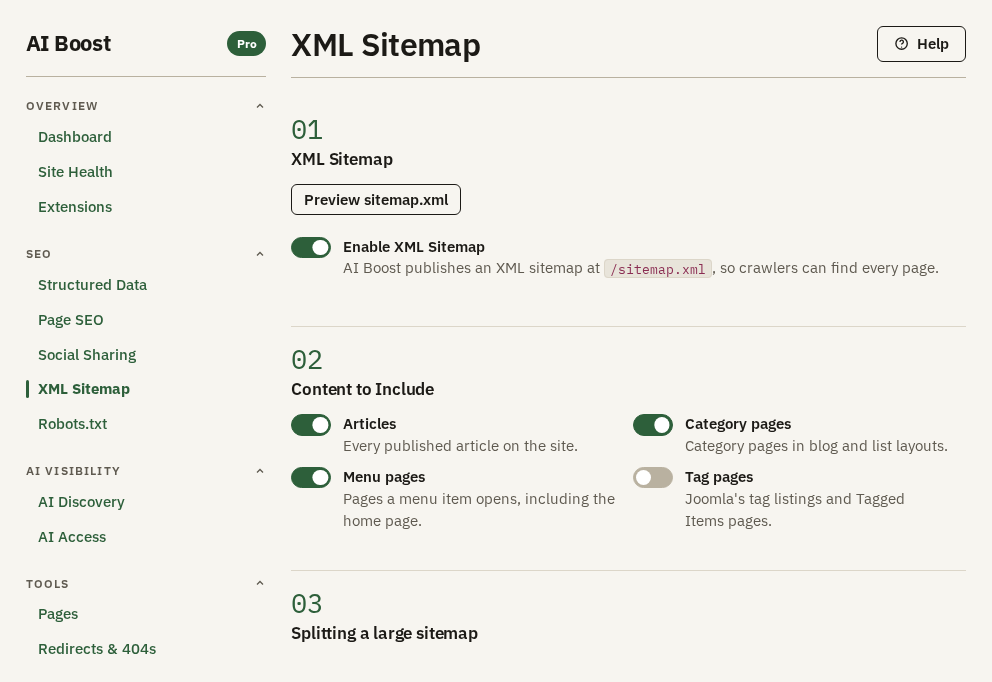
Task: Click the Enable XML Sitemap label
Action: click(x=414, y=247)
